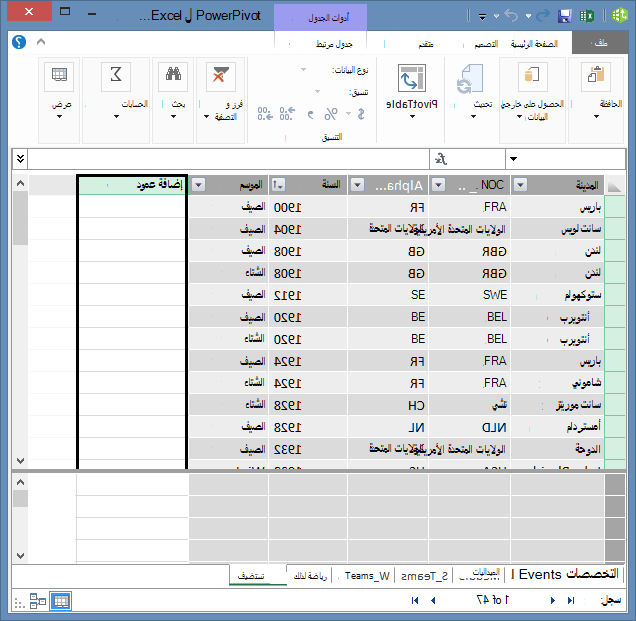Image resolution: width=636 pixels, height=621 pixels.
Task: Open المدينة column filter dropdown
Action: pos(520,185)
